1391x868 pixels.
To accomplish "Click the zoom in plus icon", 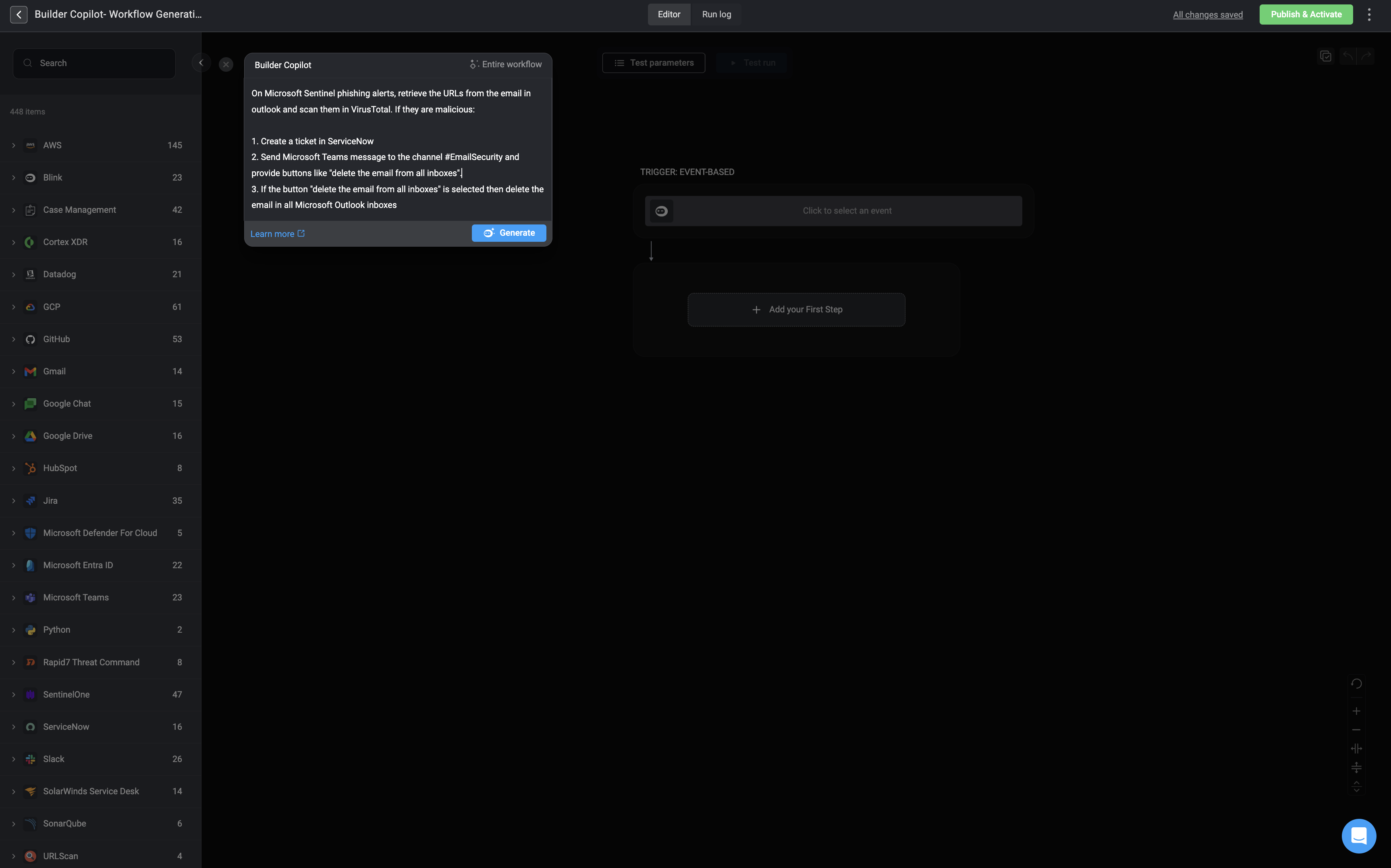I will [1356, 711].
